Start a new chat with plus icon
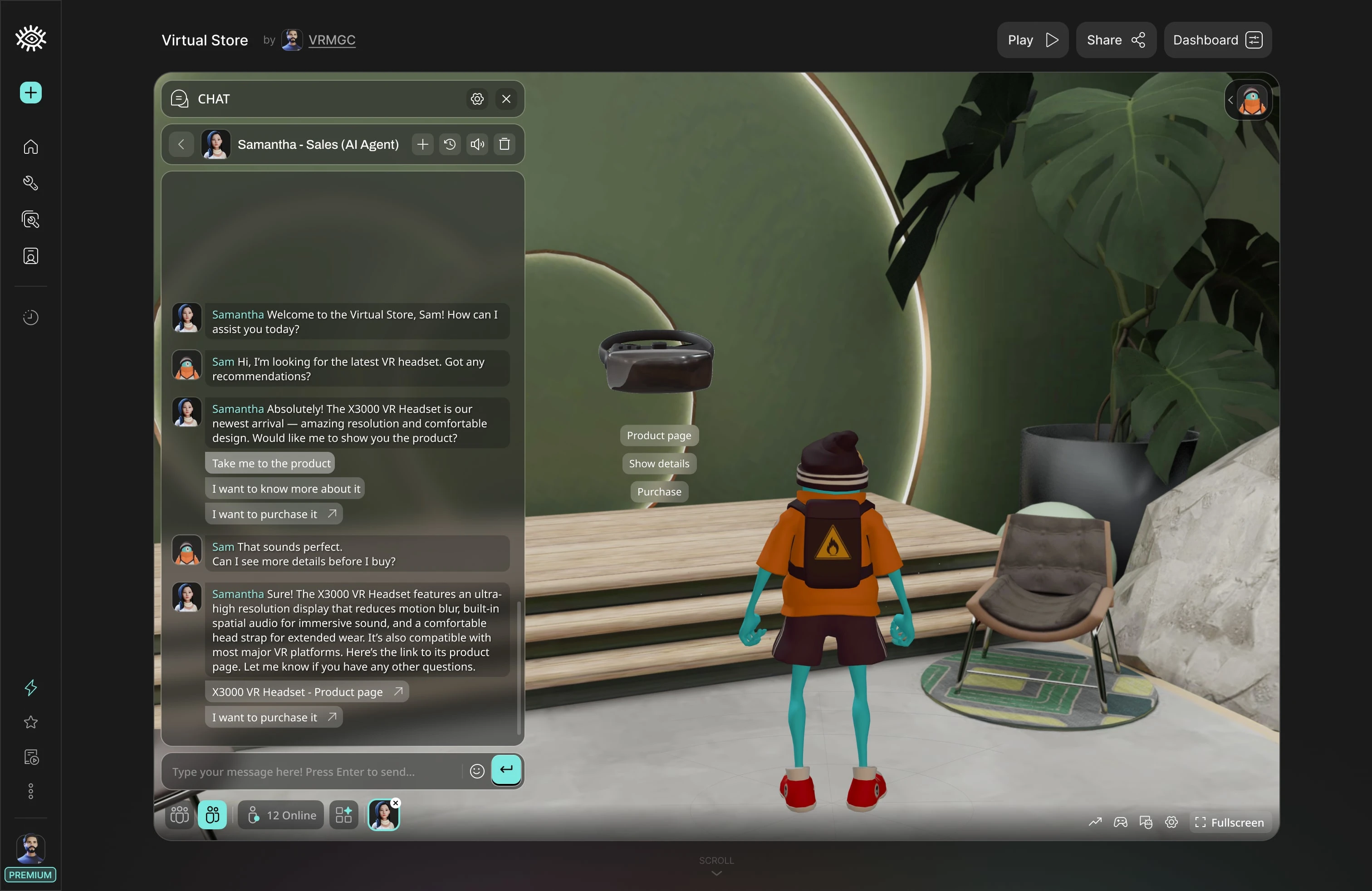Screen dimensions: 1372x891 click(422, 144)
